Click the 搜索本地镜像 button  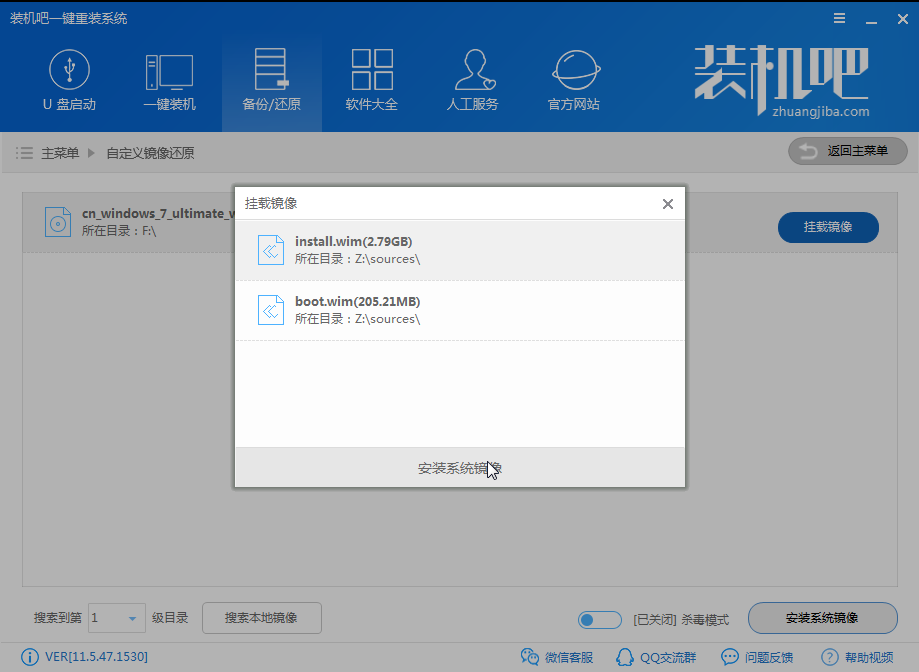tap(261, 619)
